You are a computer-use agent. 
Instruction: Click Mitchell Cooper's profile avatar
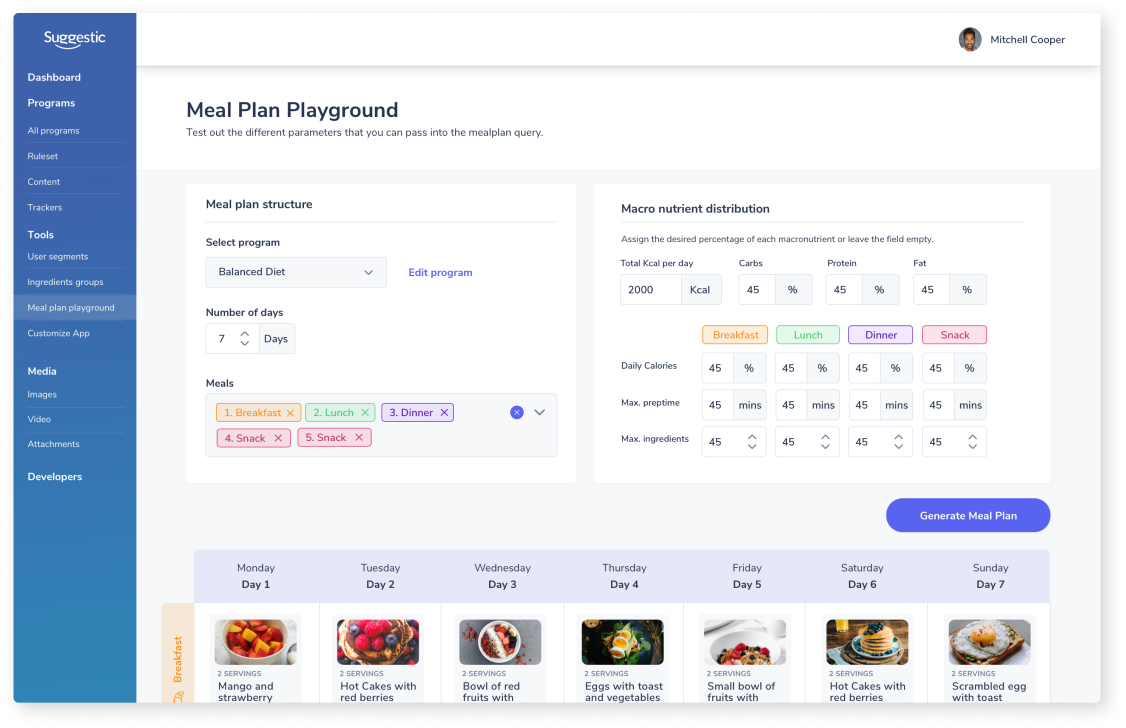click(969, 40)
